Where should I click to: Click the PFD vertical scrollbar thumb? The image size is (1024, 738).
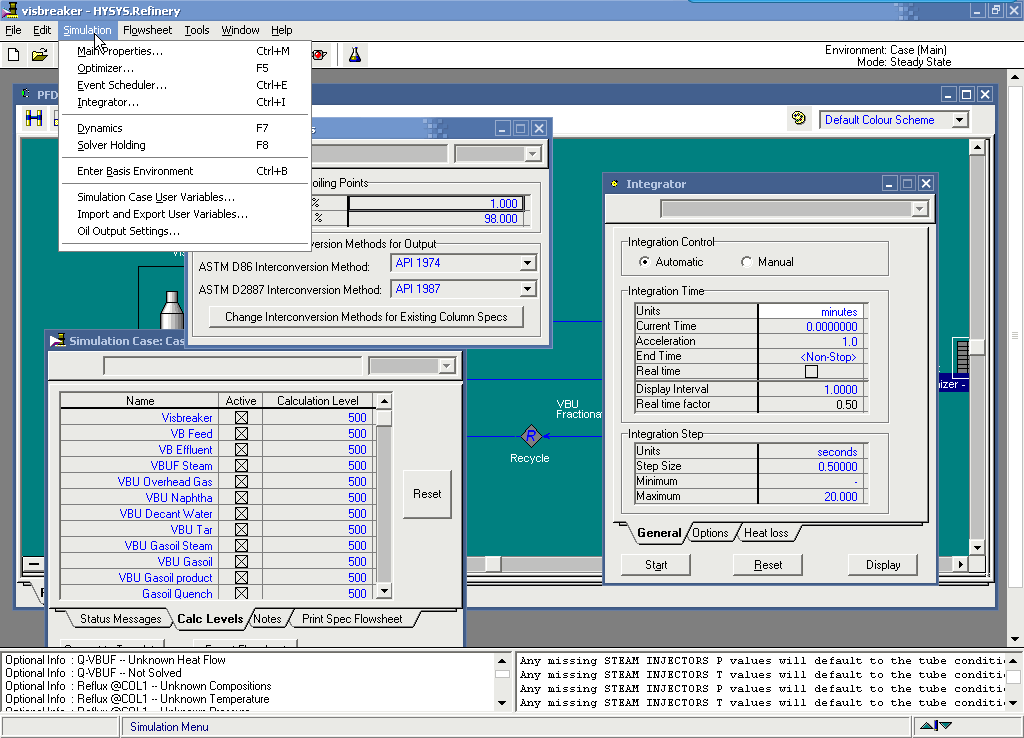pyautogui.click(x=977, y=345)
